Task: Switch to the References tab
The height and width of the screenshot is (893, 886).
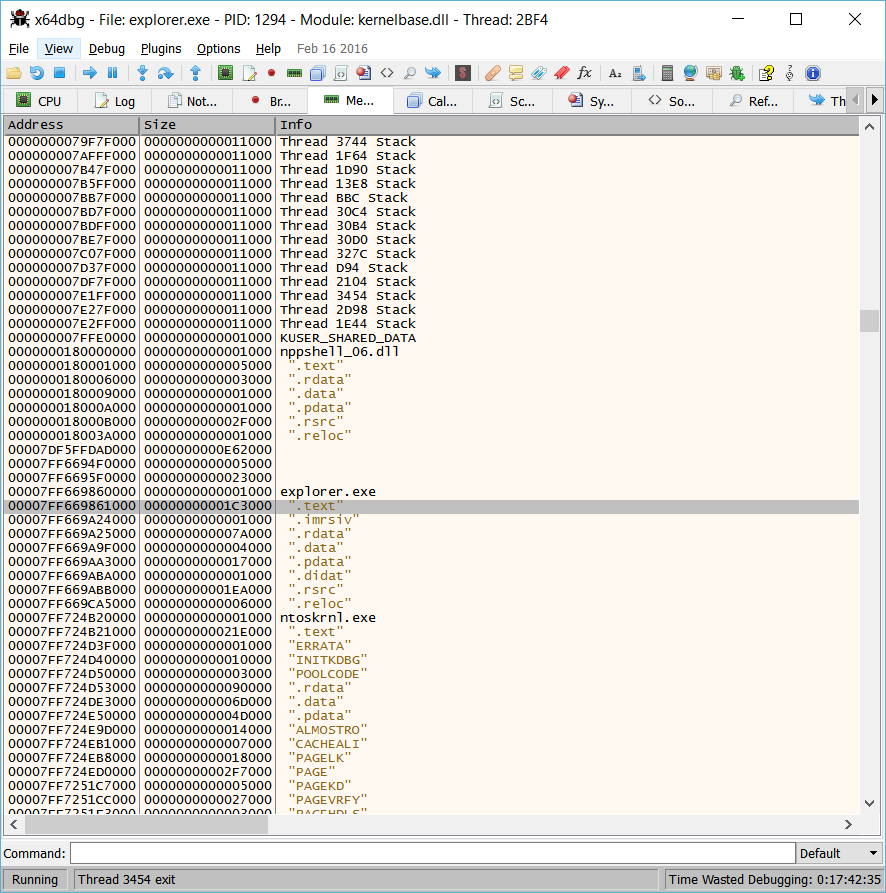Action: (x=753, y=101)
